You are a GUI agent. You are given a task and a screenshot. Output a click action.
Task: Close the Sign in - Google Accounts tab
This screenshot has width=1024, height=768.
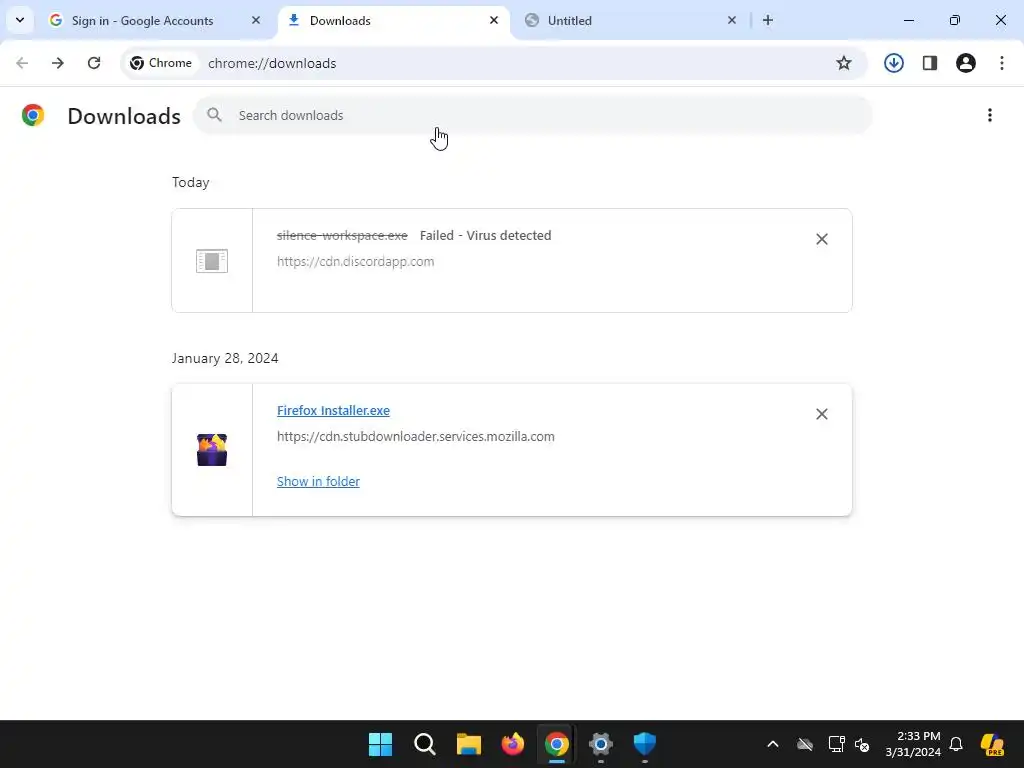click(x=256, y=20)
